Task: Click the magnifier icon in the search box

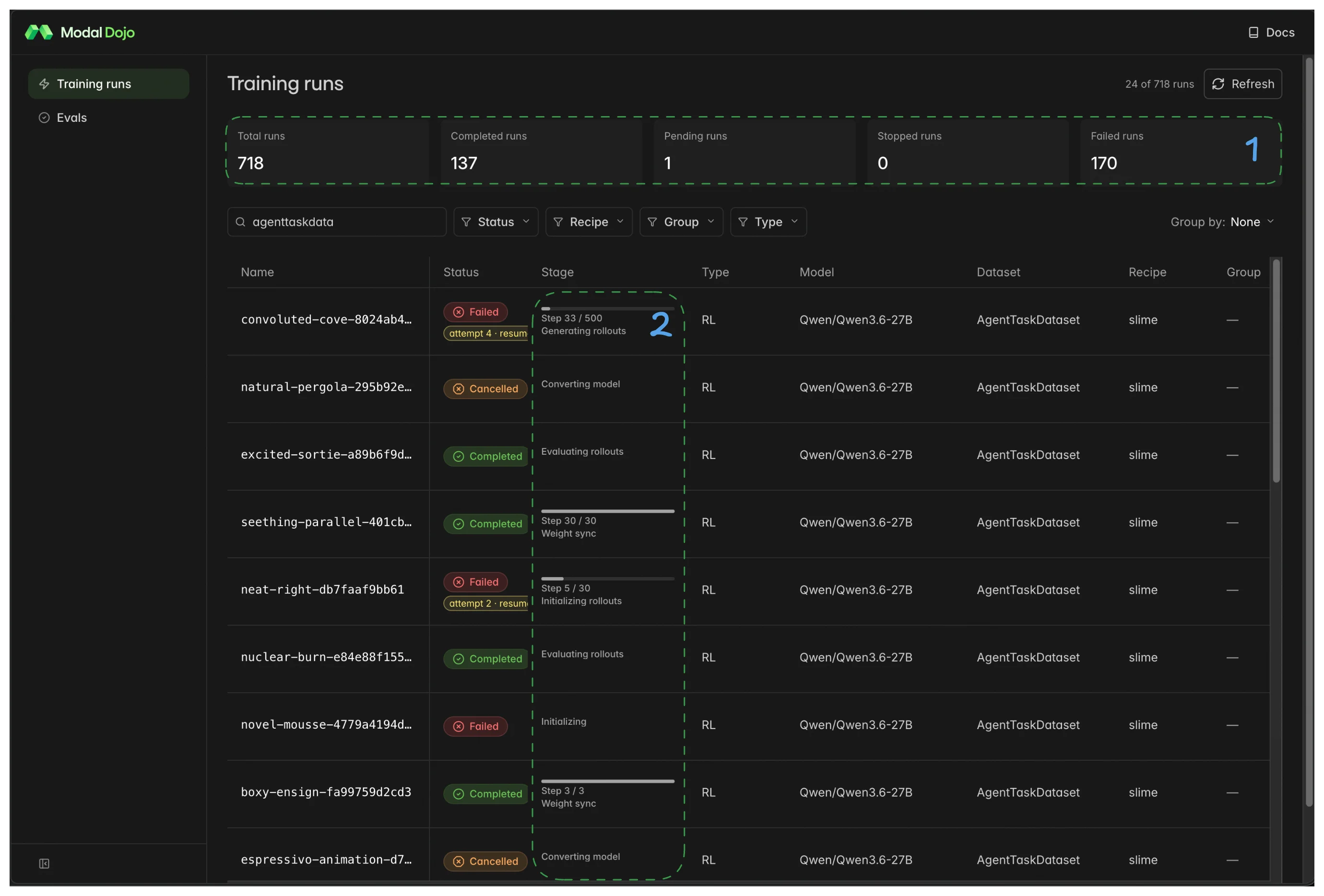Action: coord(240,222)
